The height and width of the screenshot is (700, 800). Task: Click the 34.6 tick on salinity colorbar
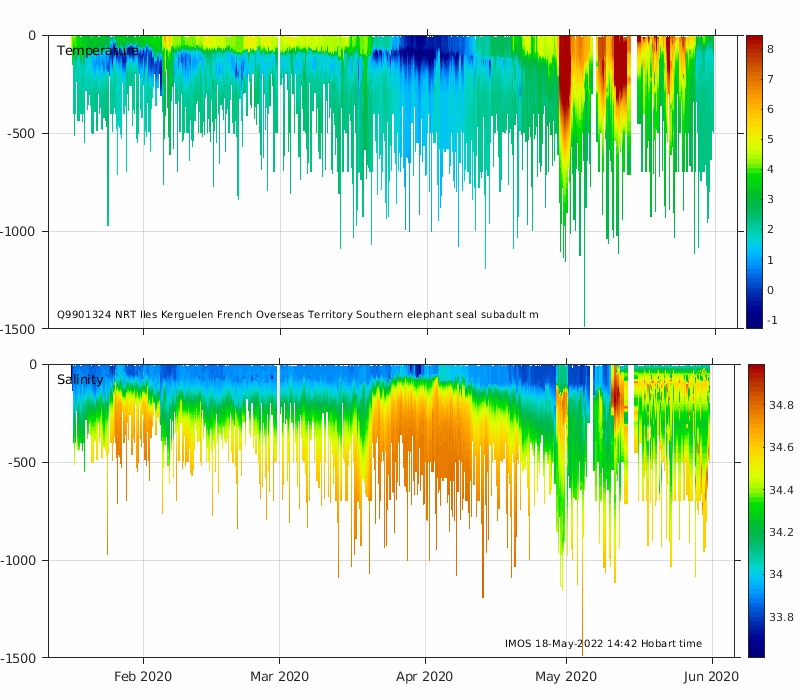(x=781, y=447)
